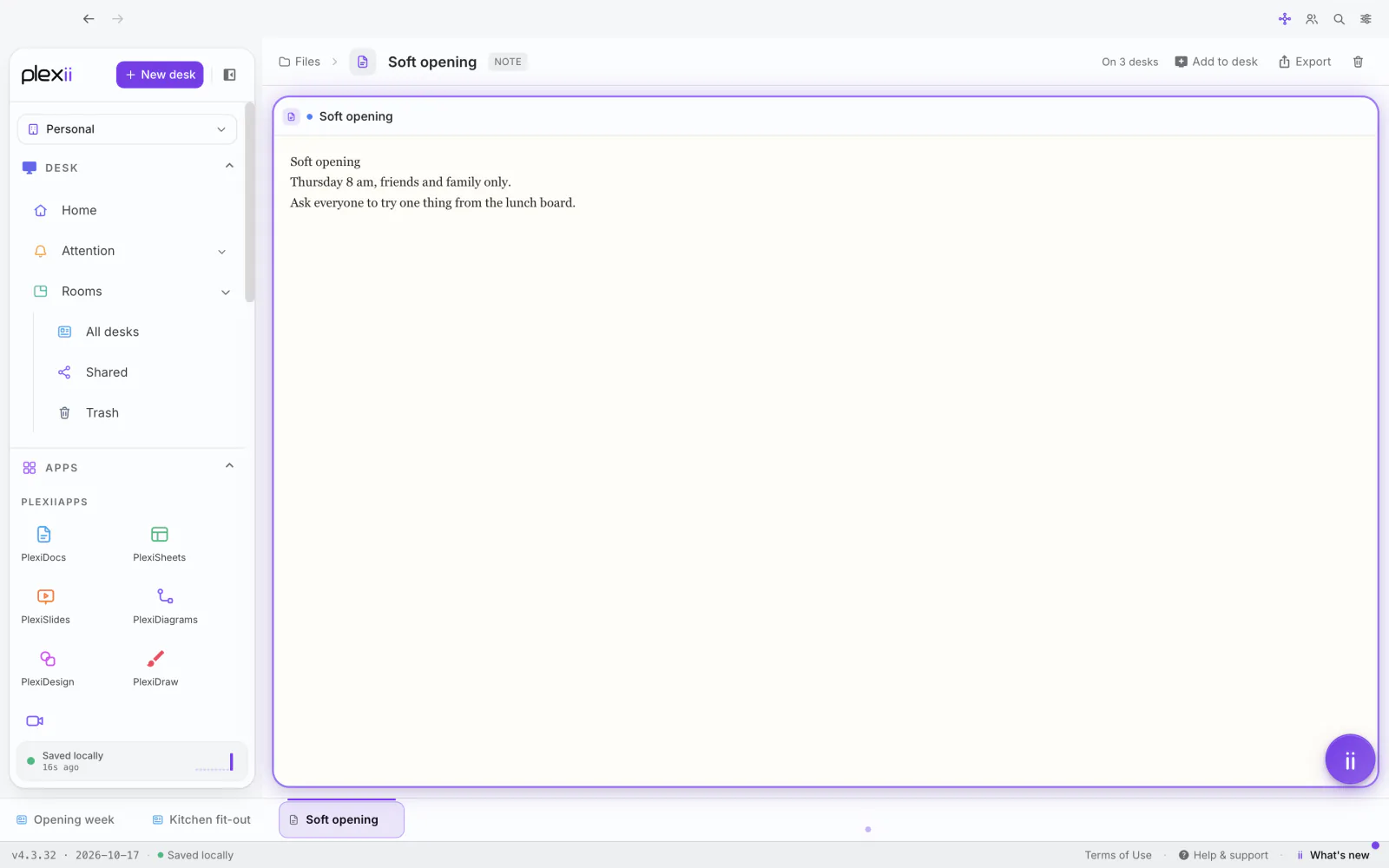Select the Soft opening bottom tab

click(341, 819)
